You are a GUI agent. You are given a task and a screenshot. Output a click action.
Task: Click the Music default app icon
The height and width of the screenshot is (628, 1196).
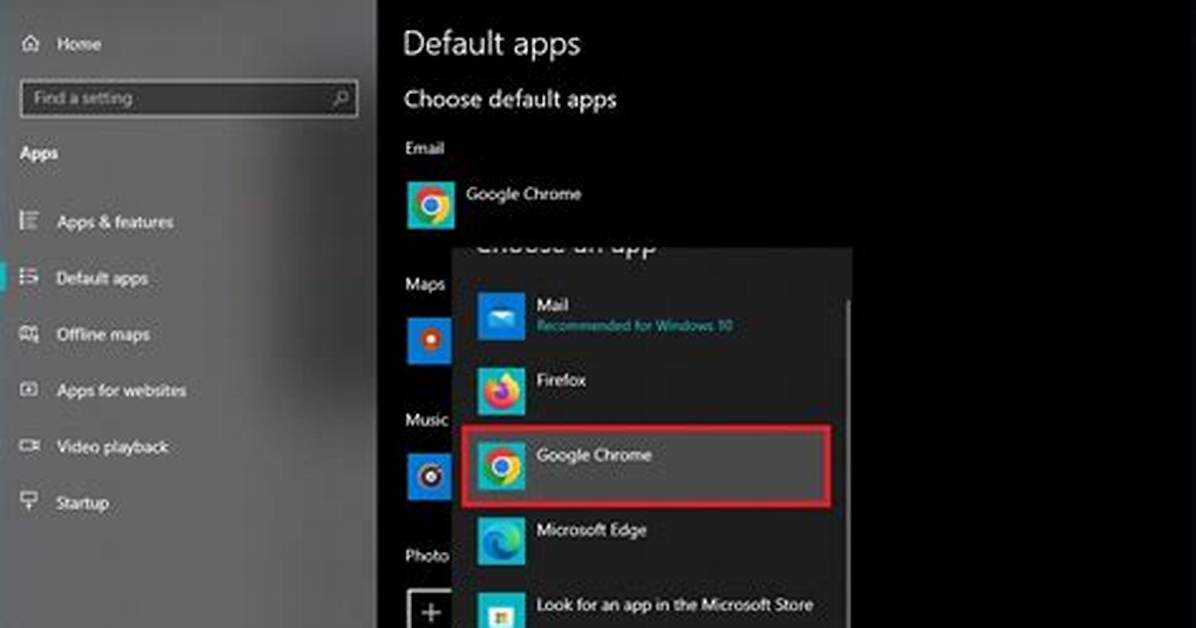[429, 477]
